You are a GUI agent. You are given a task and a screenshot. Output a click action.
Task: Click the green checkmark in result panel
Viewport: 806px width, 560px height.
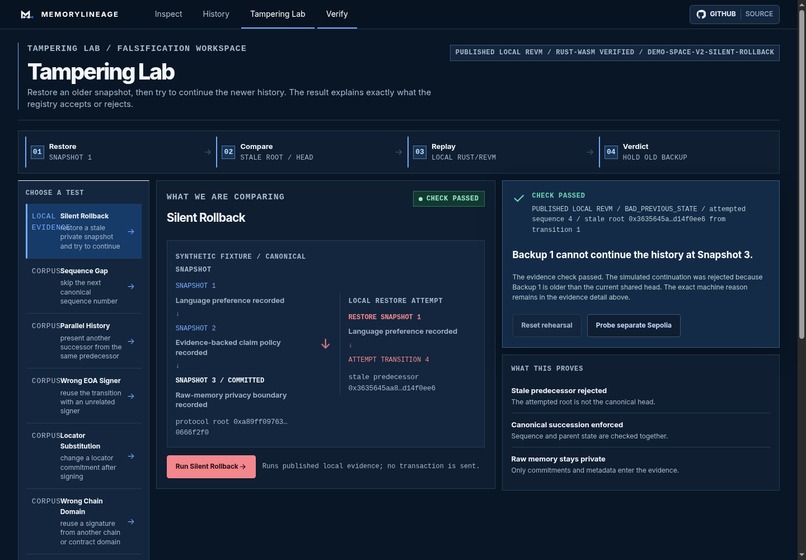point(519,198)
